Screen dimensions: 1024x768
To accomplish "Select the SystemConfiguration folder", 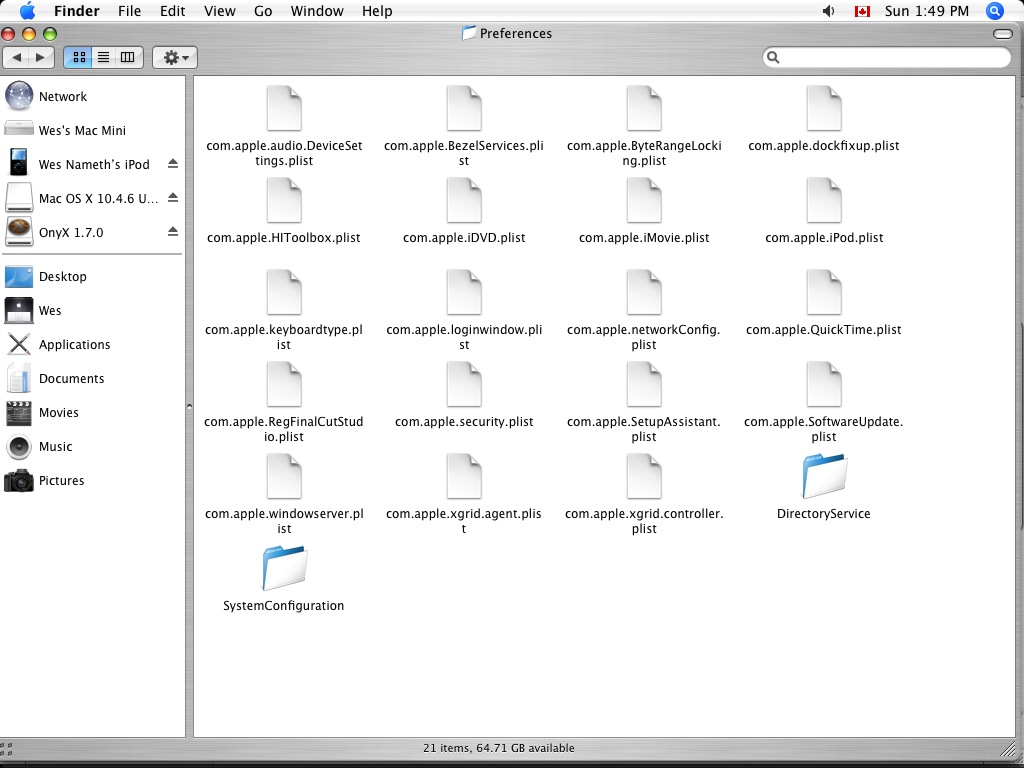I will tap(284, 569).
